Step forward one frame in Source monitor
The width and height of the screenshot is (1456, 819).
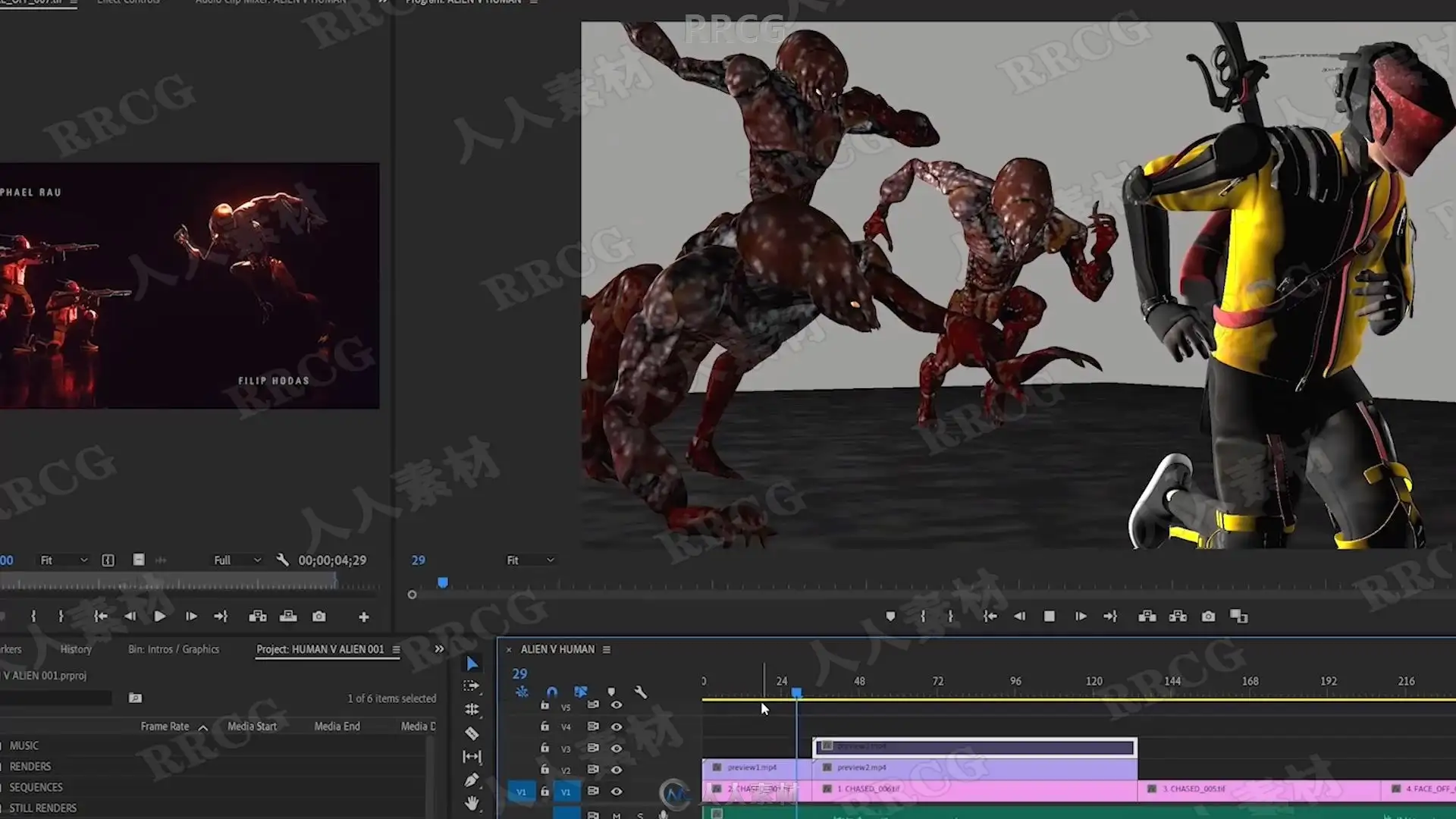[x=191, y=617]
